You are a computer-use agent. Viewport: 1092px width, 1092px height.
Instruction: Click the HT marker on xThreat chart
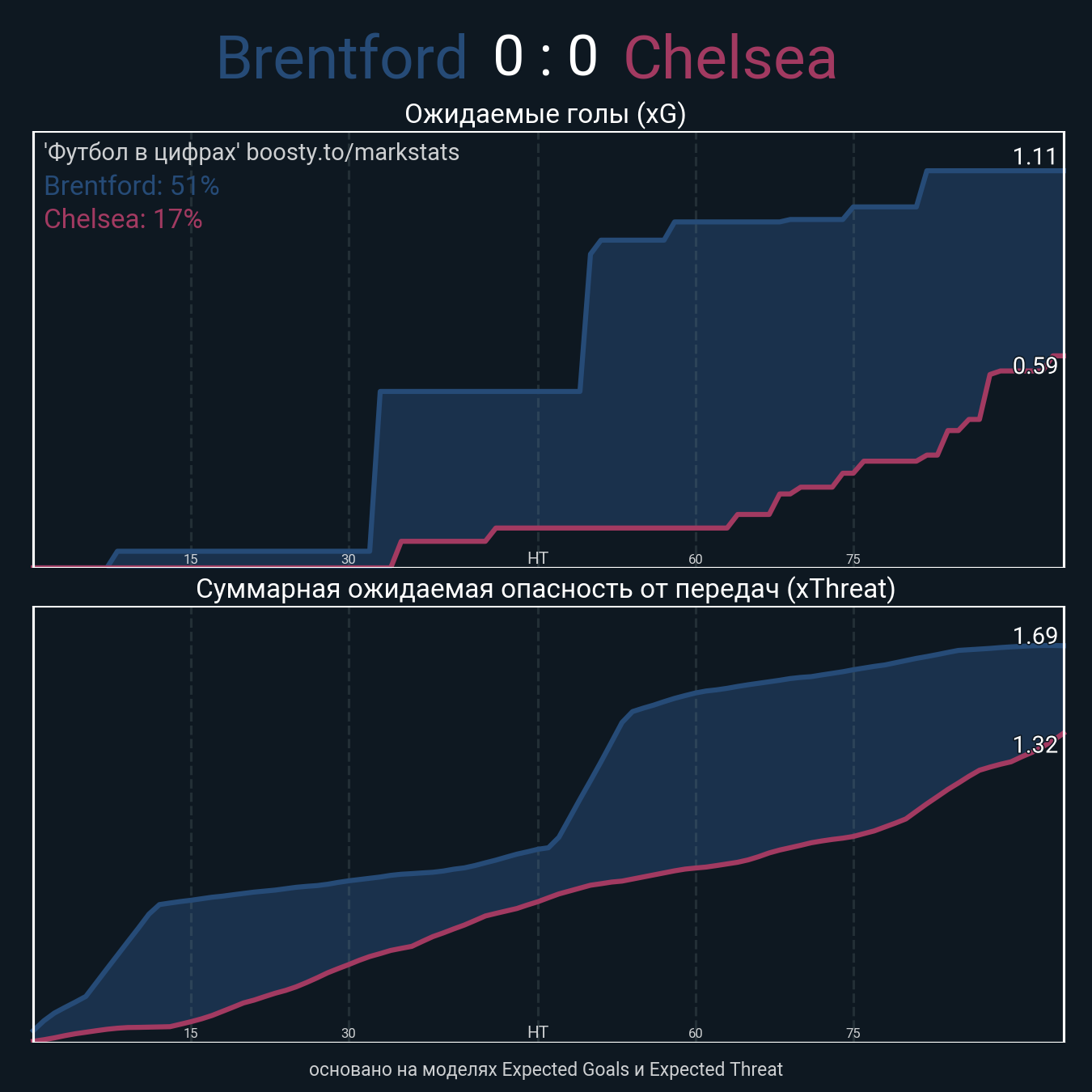[538, 1032]
